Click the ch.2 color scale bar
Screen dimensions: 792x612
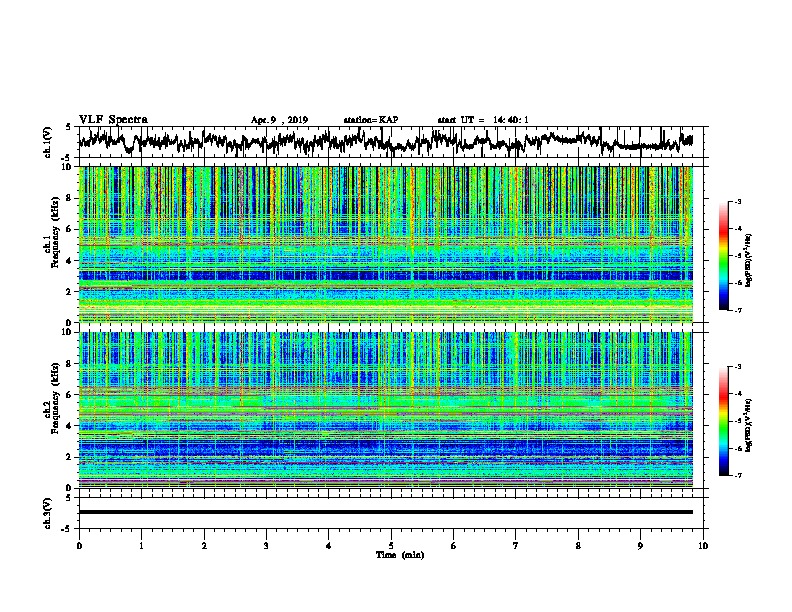tap(723, 421)
